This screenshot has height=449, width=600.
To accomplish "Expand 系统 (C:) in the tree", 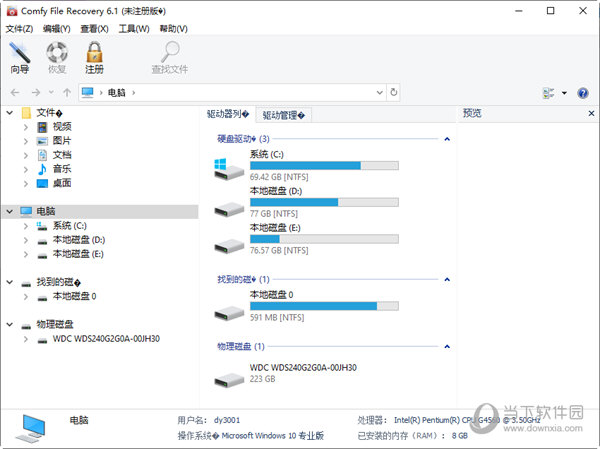I will [26, 226].
